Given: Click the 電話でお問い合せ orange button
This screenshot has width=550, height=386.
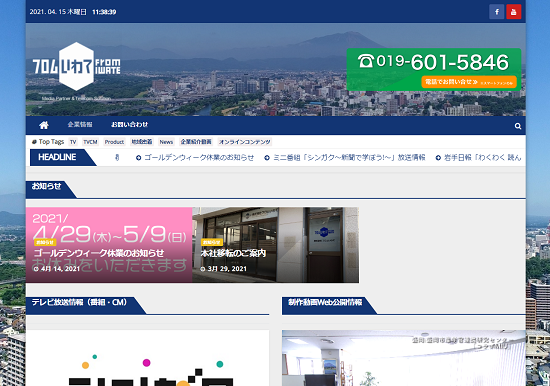Looking at the screenshot, I should click(x=469, y=82).
